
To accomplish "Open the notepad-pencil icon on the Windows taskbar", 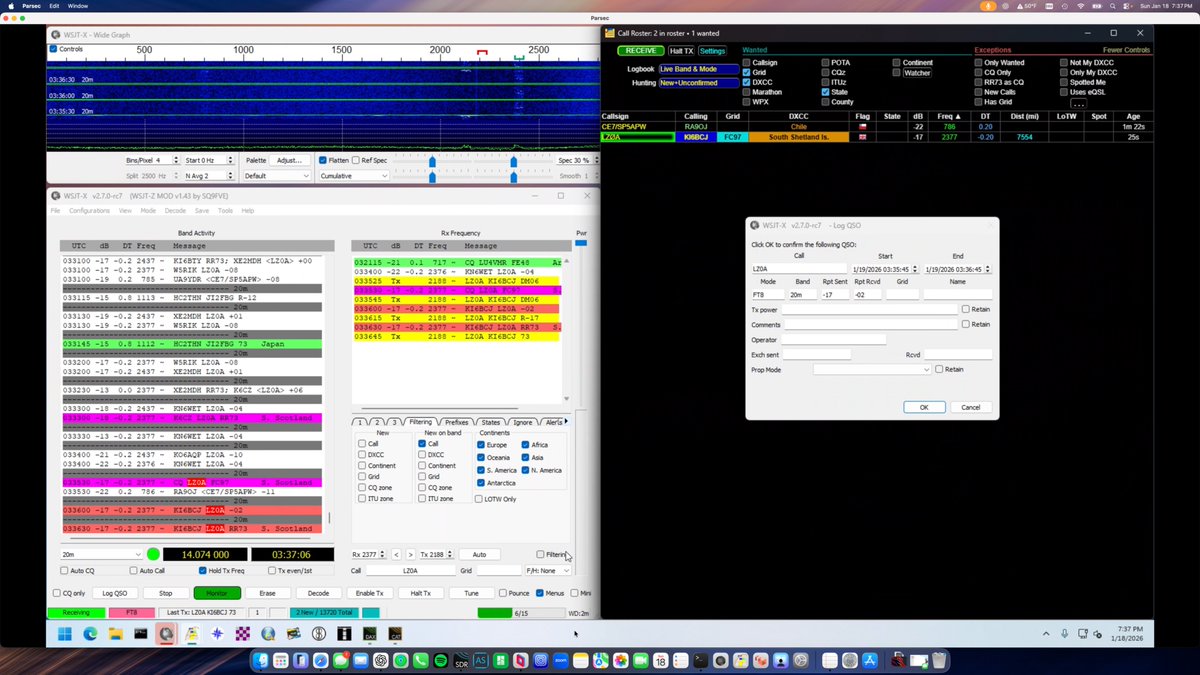I will click(191, 633).
